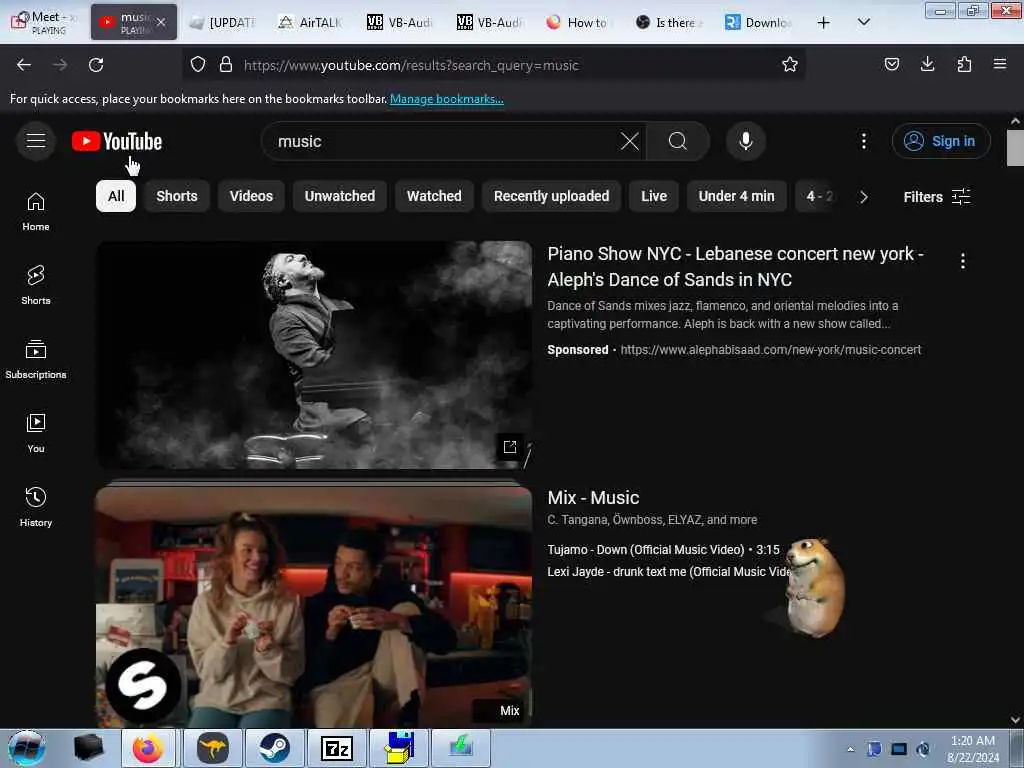Viewport: 1024px width, 768px height.
Task: Show hidden system tray icons
Action: tap(850, 749)
